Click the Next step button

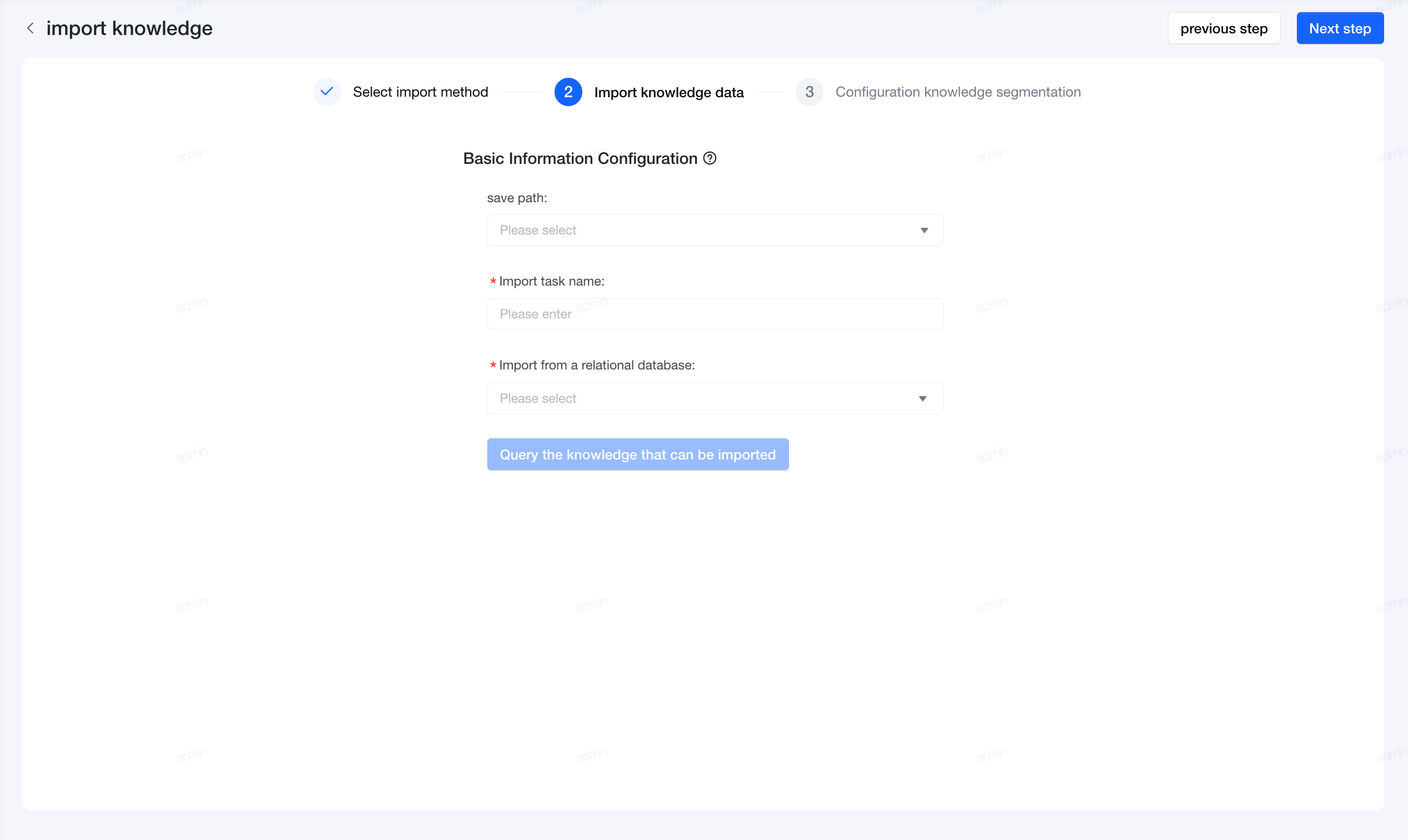(x=1340, y=28)
